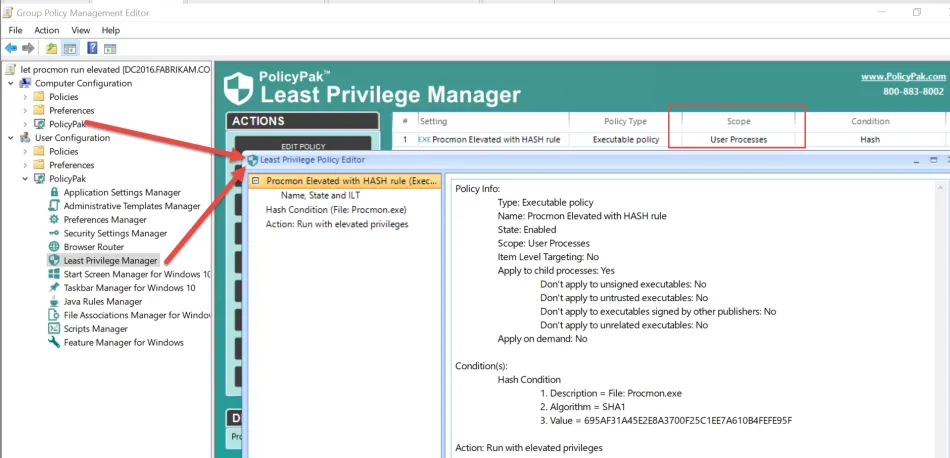950x458 pixels.
Task: Click the Scope column header
Action: (739, 121)
